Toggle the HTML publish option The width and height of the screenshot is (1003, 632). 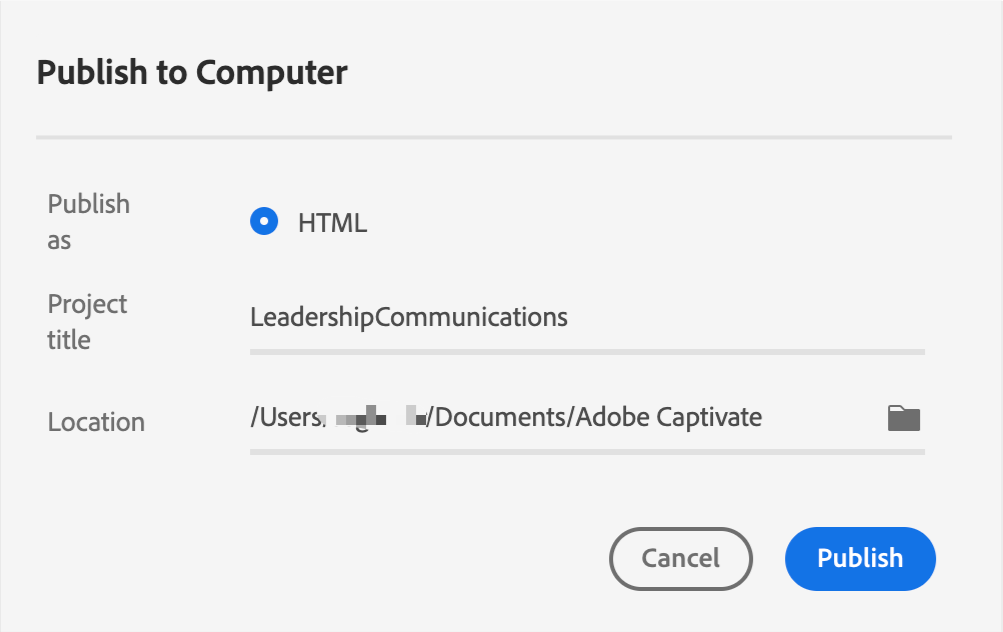(x=263, y=221)
